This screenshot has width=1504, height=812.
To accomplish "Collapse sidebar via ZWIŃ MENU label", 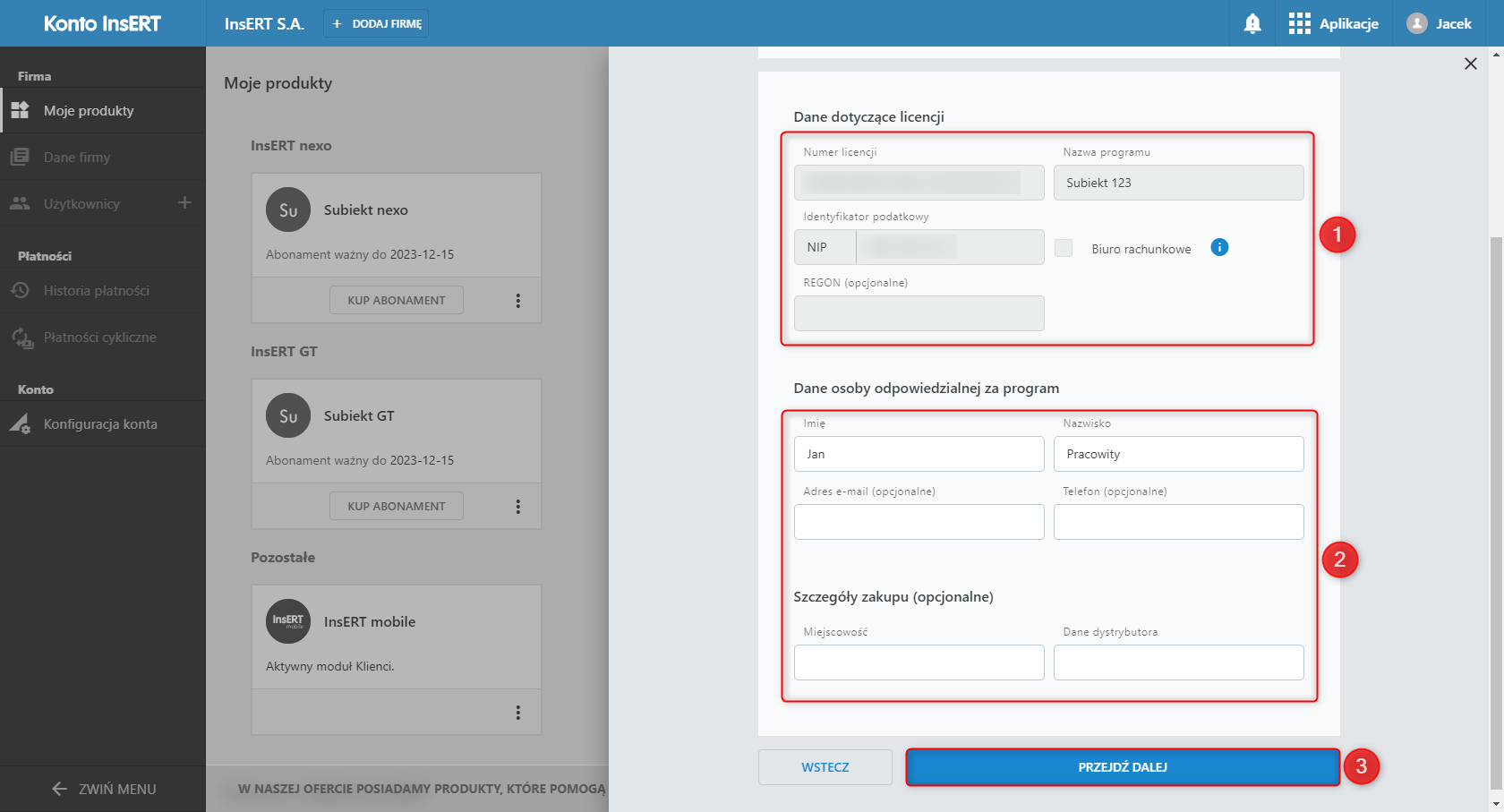I will click(x=117, y=789).
